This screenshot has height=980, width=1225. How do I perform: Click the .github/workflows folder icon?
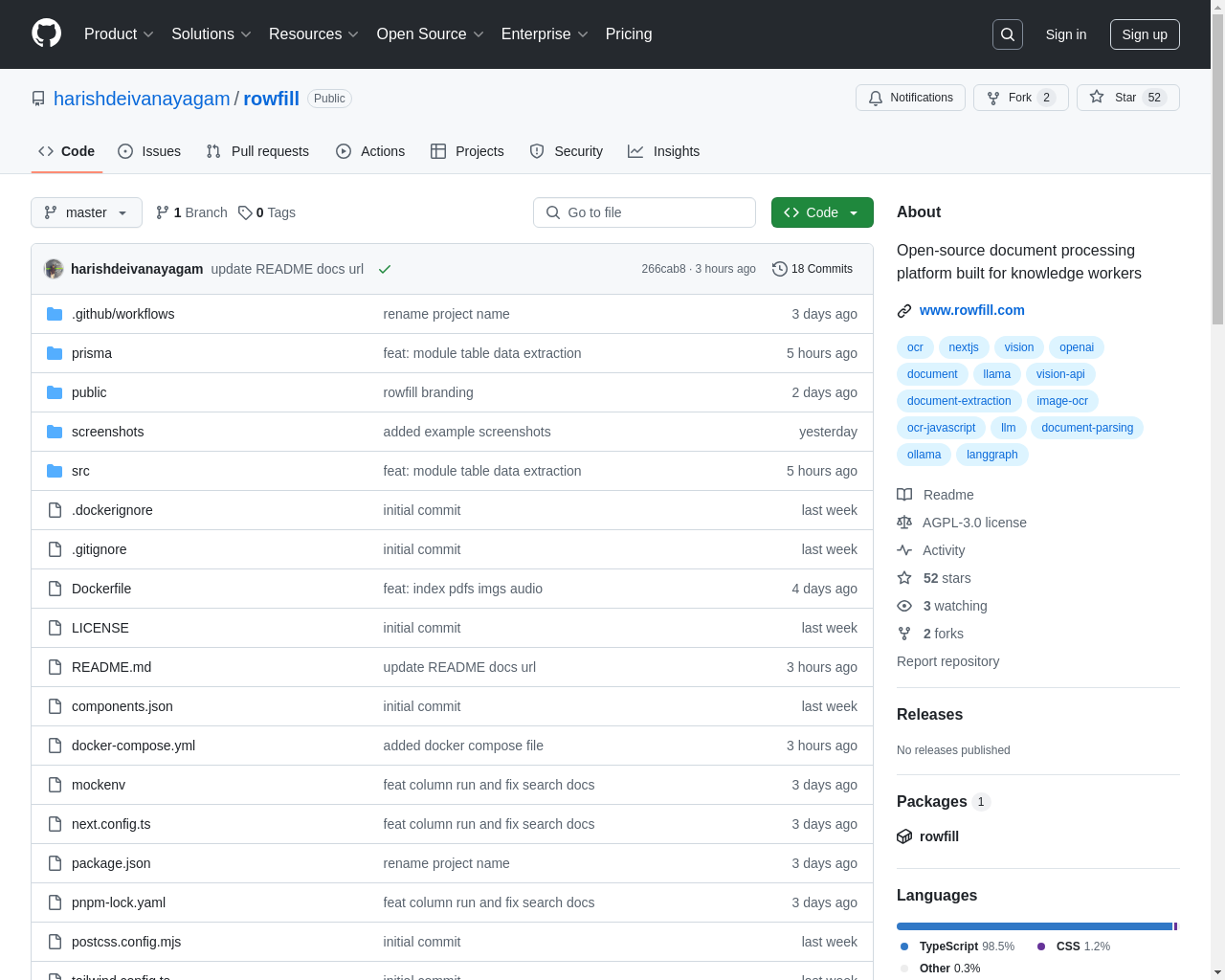click(x=55, y=314)
